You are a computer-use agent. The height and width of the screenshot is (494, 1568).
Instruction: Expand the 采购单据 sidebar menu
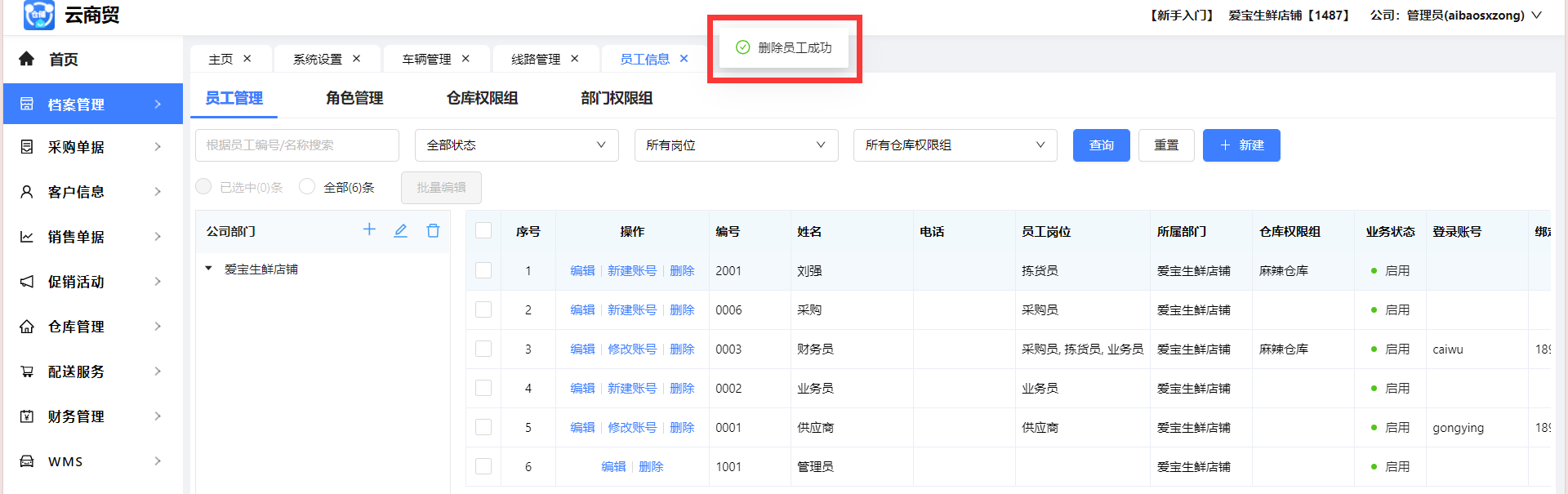pyautogui.click(x=92, y=147)
